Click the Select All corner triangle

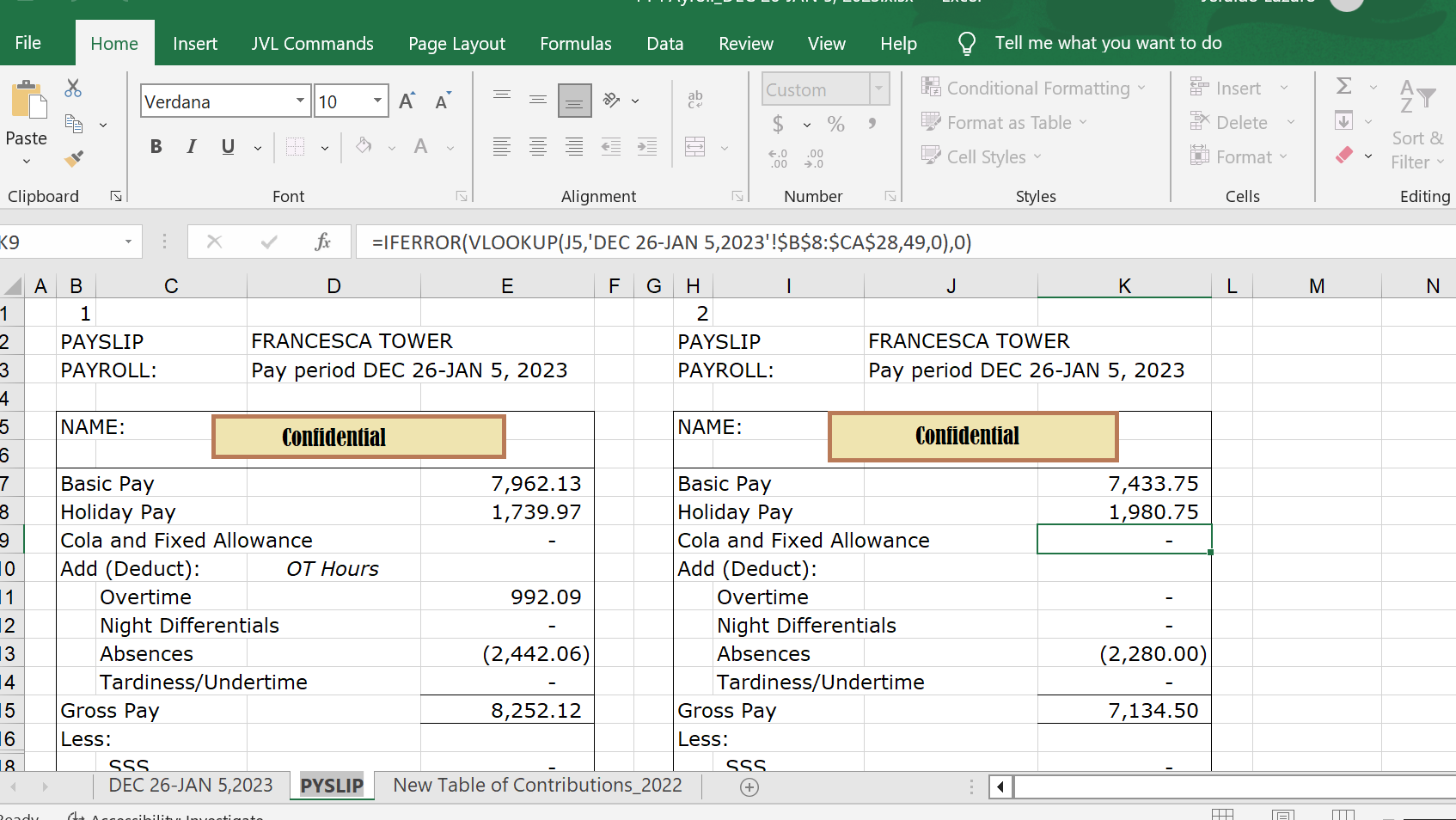coord(12,286)
